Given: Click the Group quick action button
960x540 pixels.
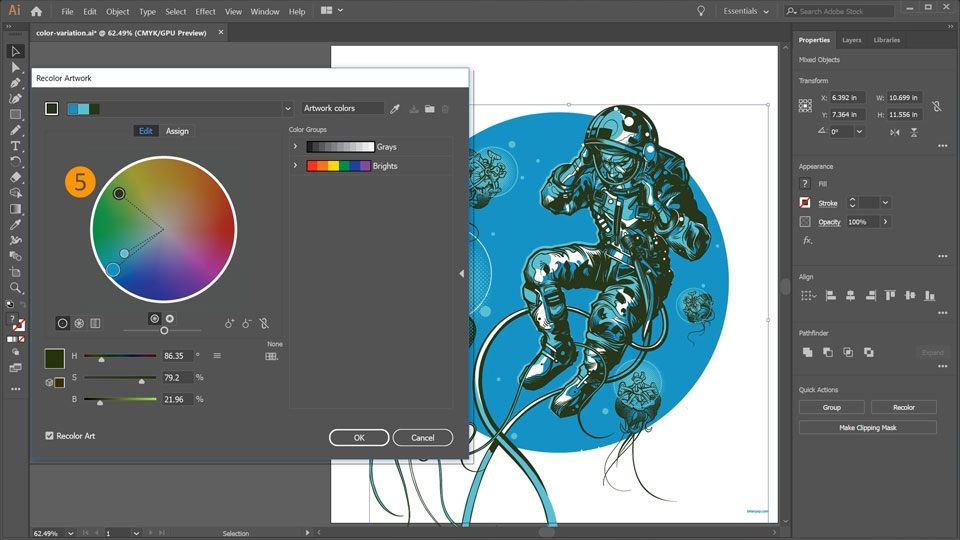Looking at the screenshot, I should click(x=831, y=407).
